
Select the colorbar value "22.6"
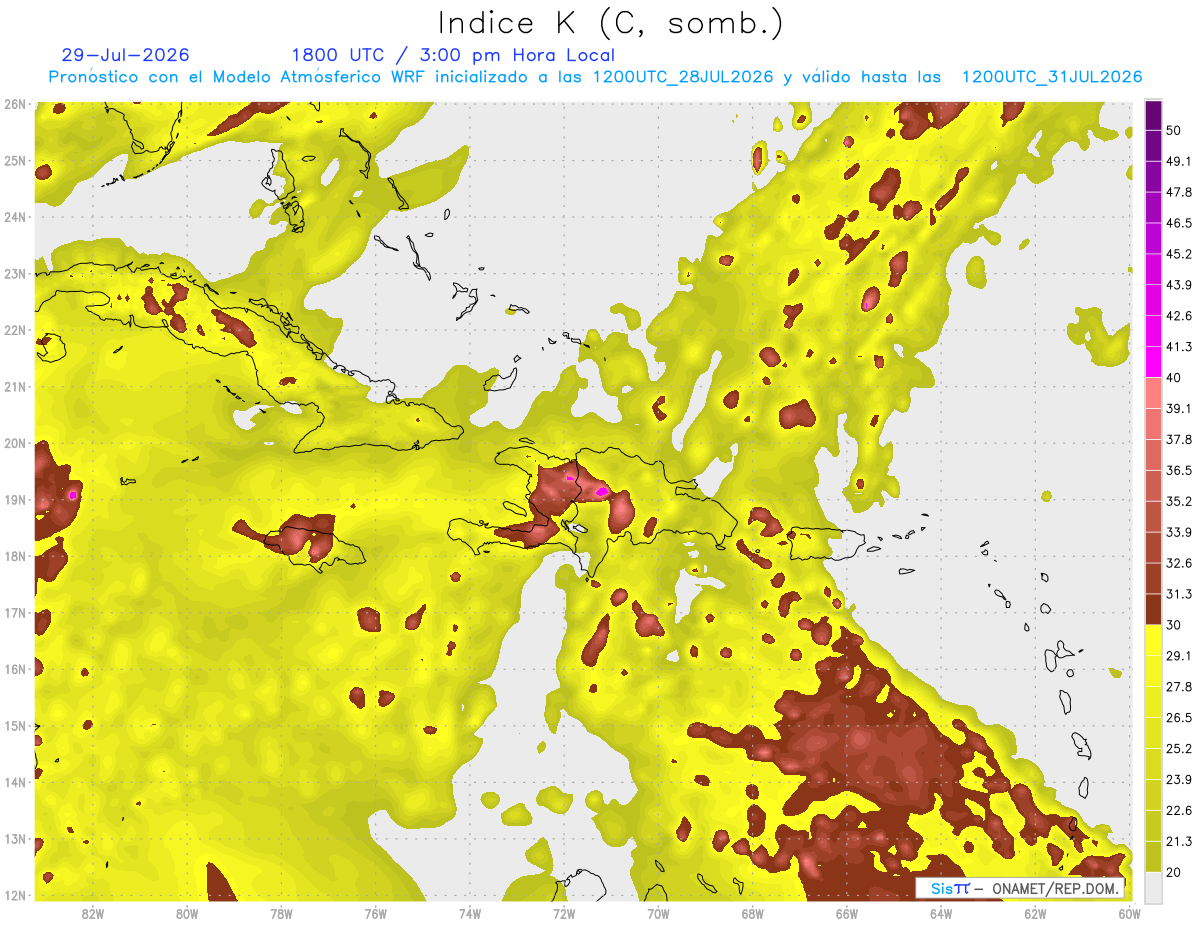tap(1179, 811)
